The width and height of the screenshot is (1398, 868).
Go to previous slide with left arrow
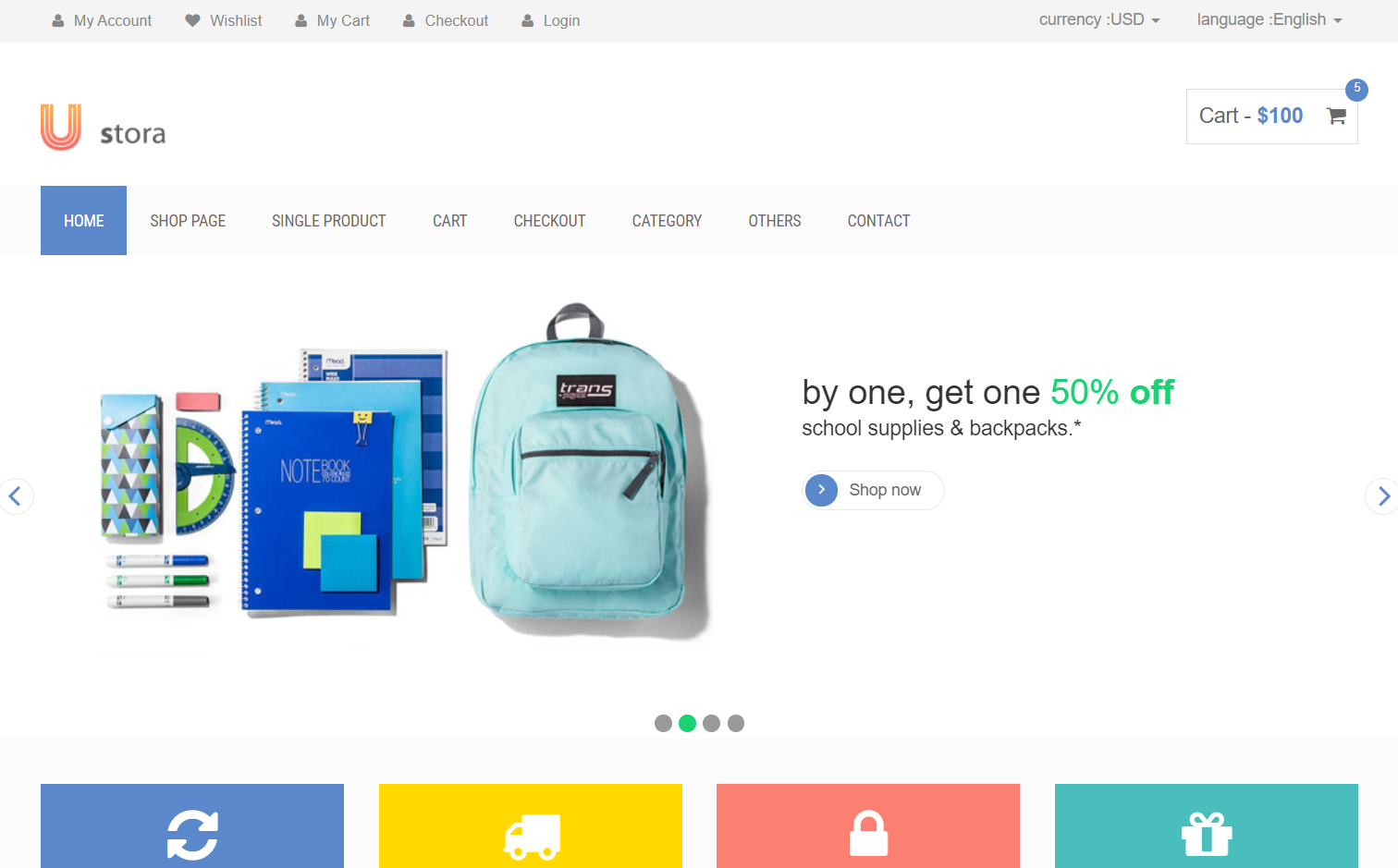click(x=16, y=496)
